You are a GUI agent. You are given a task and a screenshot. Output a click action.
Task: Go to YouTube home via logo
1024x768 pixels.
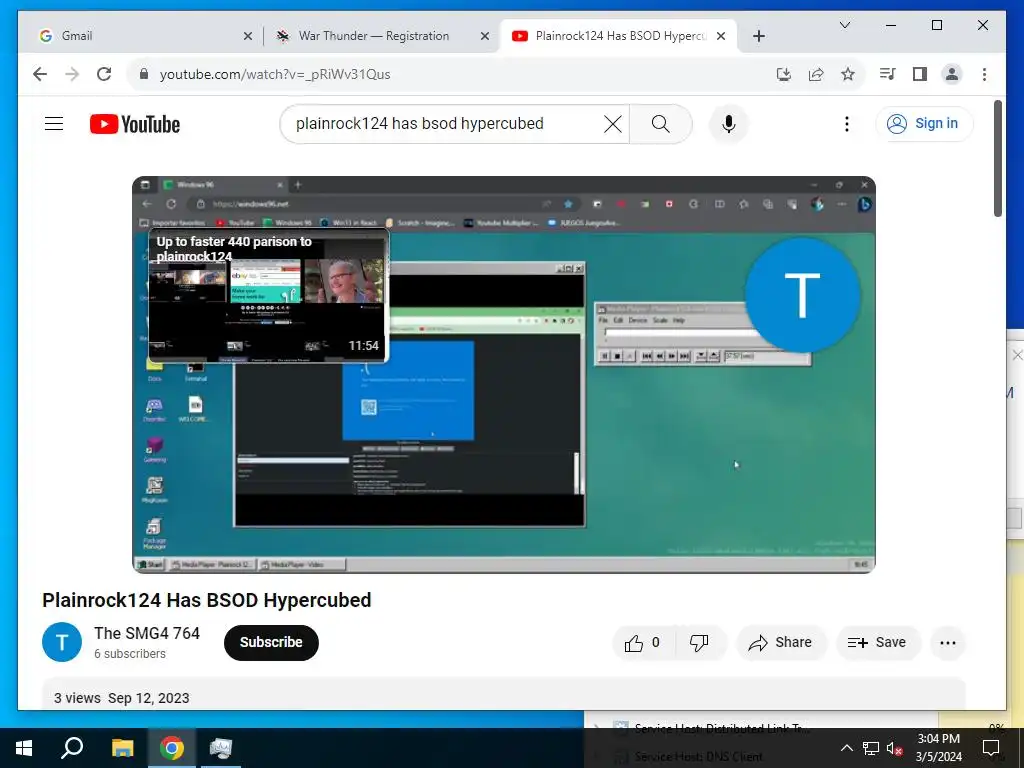(135, 124)
